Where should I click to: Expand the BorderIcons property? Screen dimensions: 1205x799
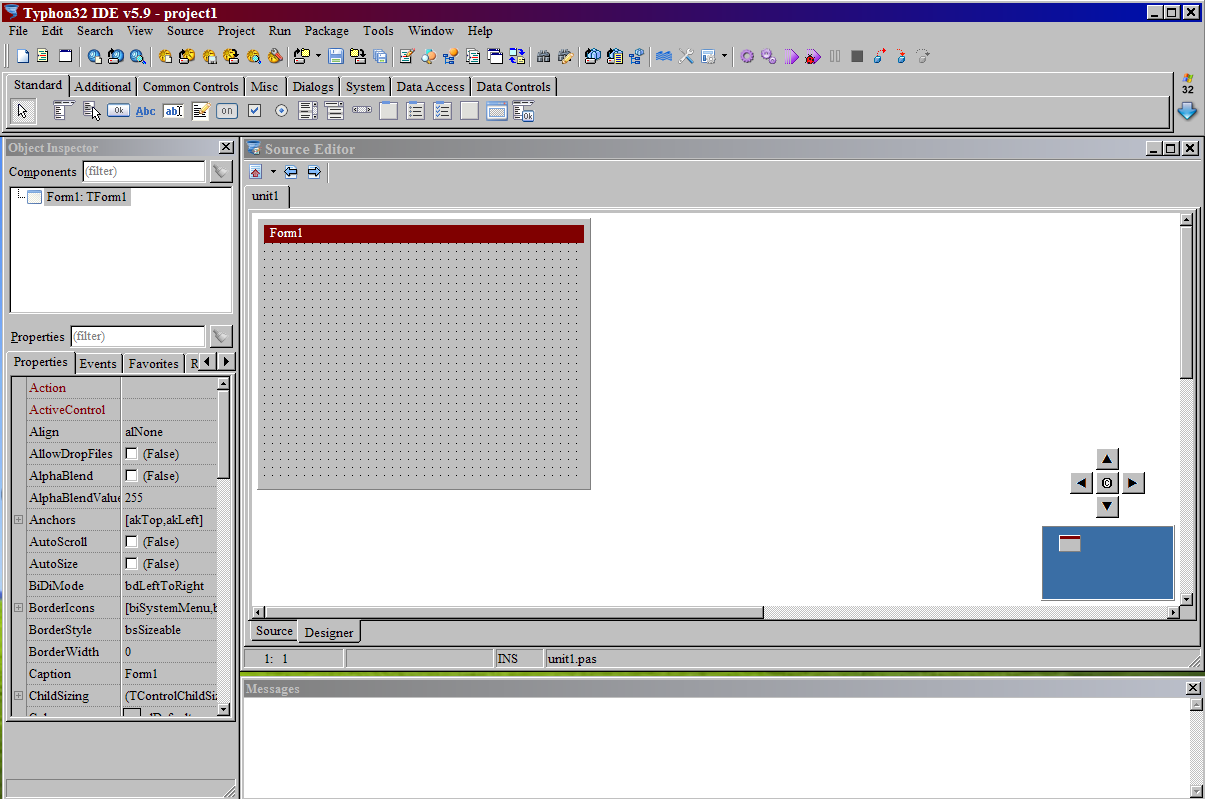tap(18, 608)
